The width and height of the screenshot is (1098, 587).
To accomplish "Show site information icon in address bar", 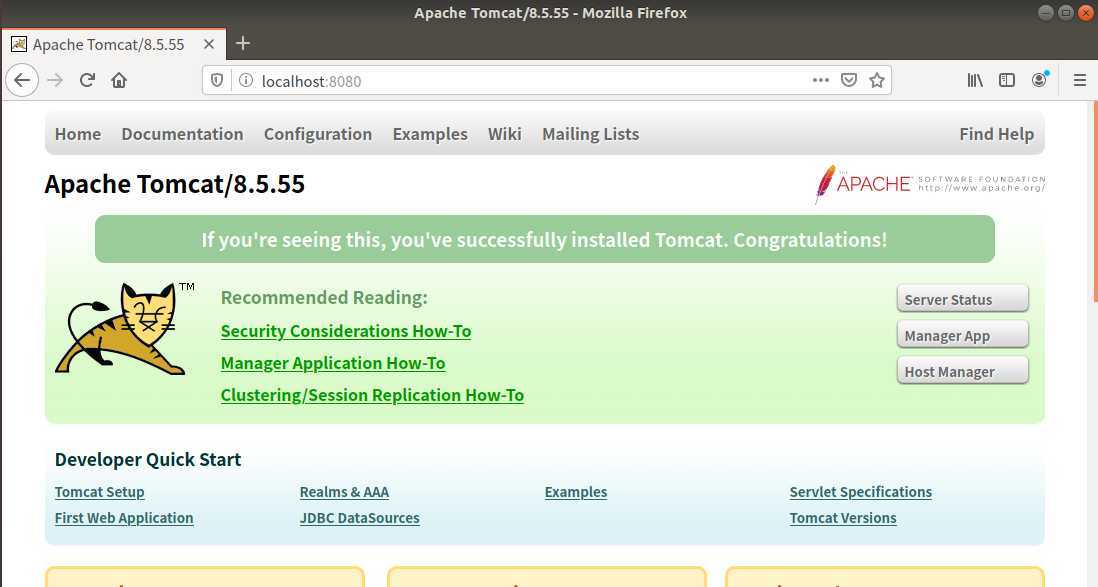I will 245,81.
